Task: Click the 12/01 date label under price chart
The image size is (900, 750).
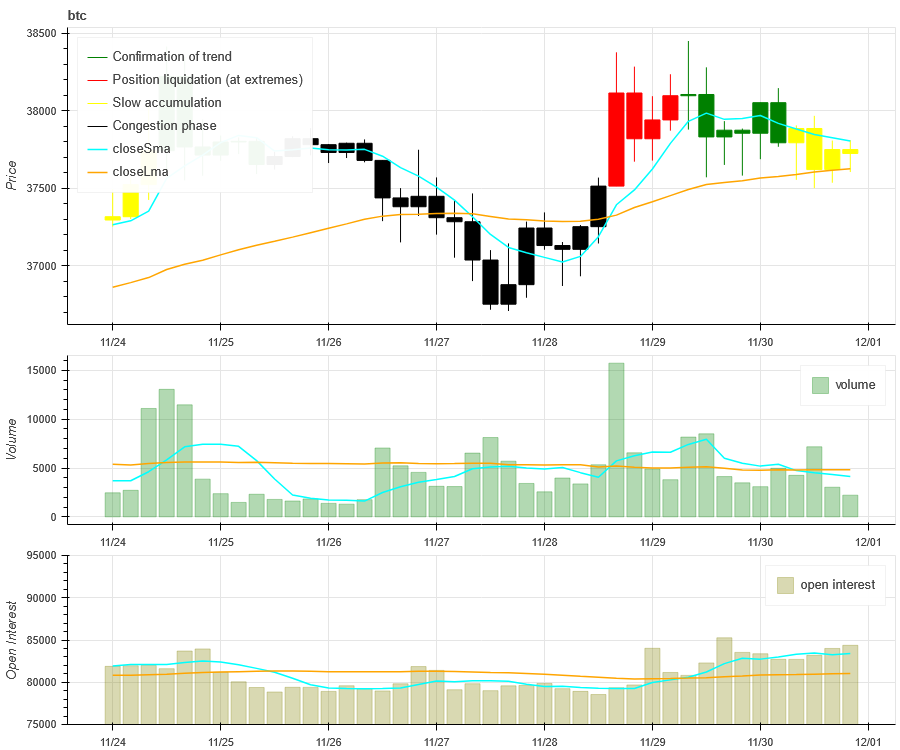Action: click(x=868, y=343)
